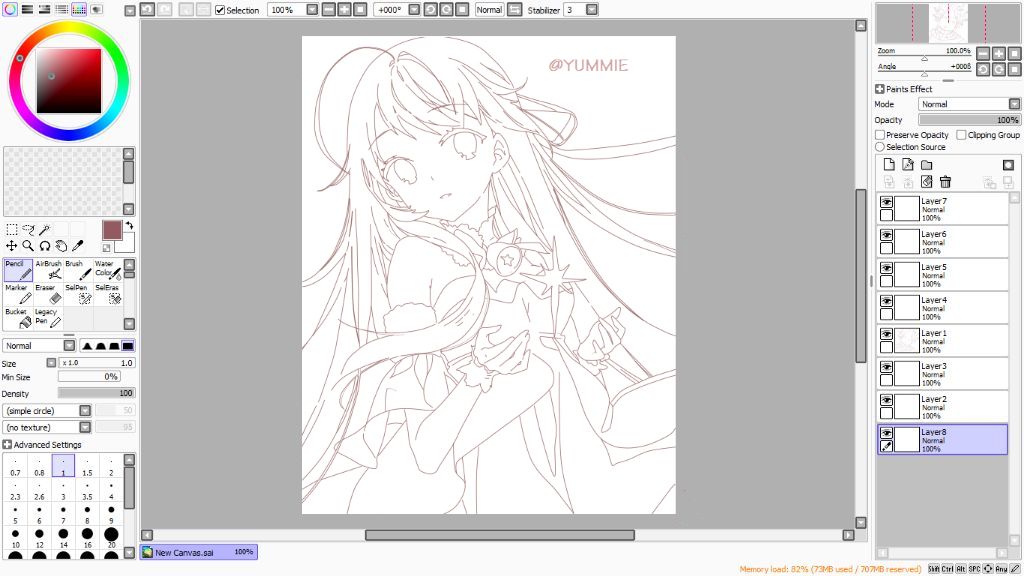
Task: Click the Undo button in toolbar
Action: (x=147, y=9)
